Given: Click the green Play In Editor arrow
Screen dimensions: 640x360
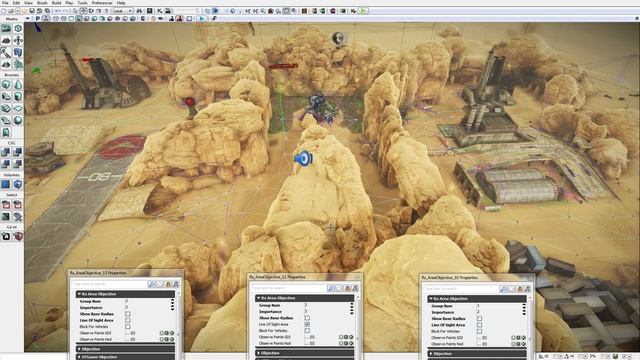Looking at the screenshot, I should [x=363, y=11].
